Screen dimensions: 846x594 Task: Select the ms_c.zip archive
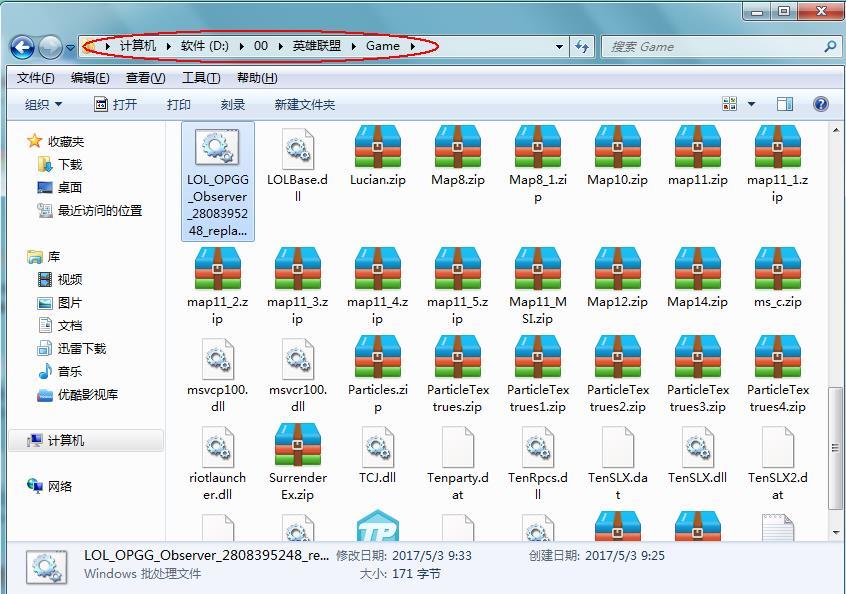[777, 278]
